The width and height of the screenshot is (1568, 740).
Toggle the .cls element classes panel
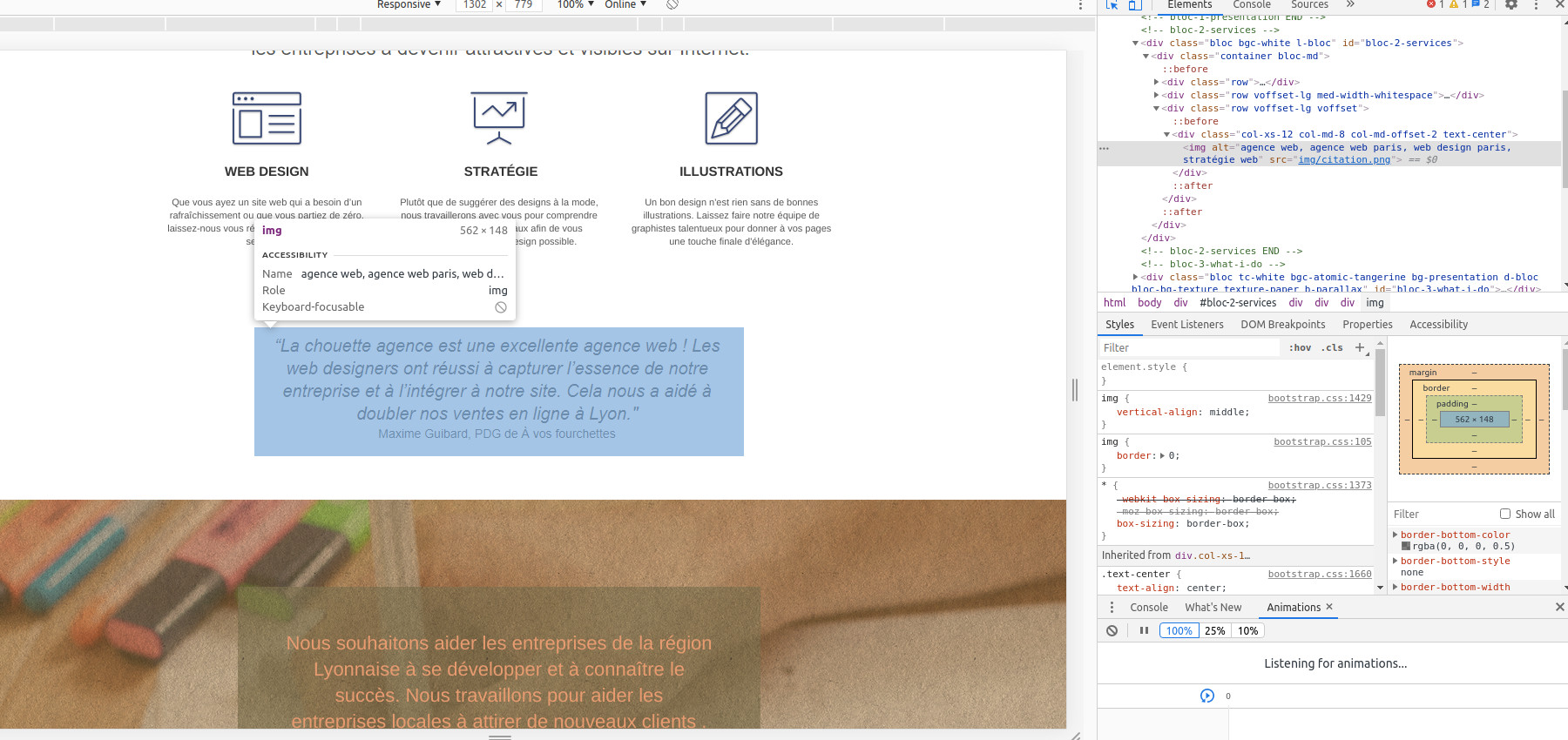pyautogui.click(x=1332, y=347)
